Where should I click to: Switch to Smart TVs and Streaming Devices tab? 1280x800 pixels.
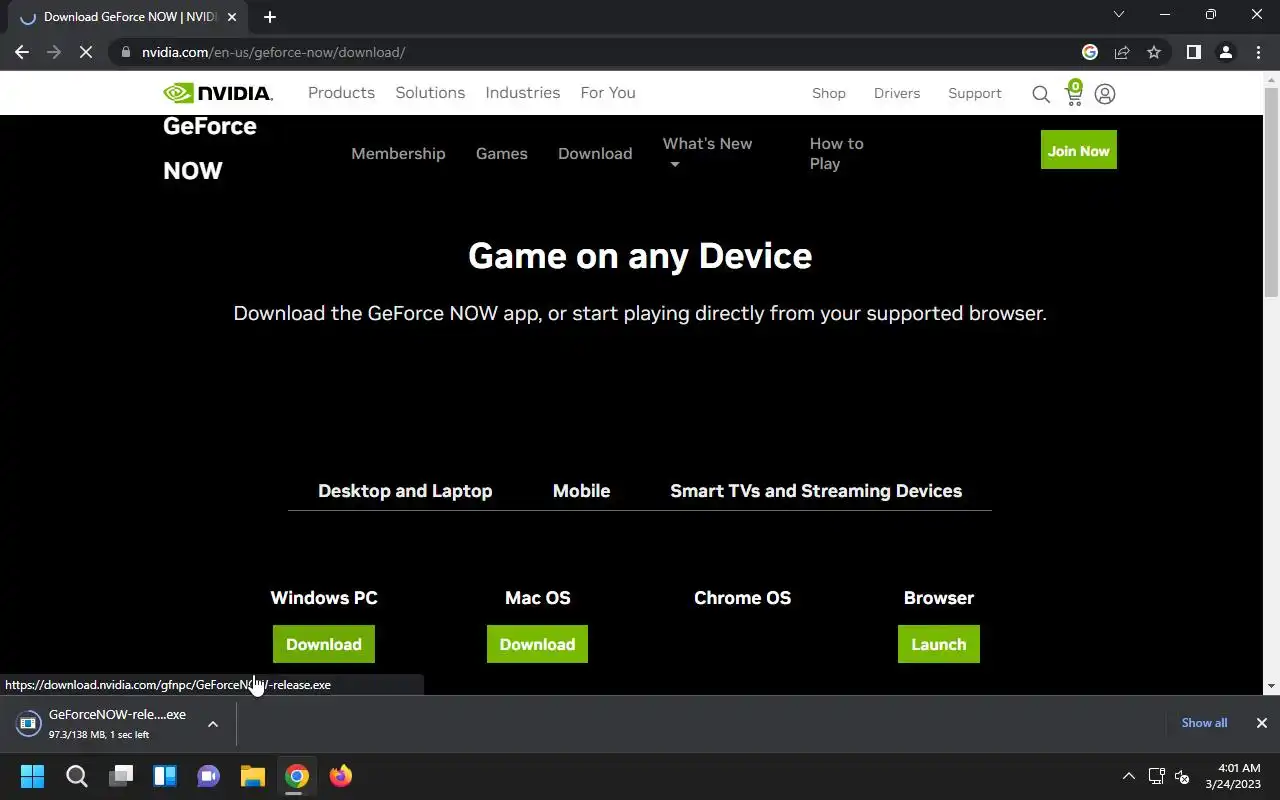pos(816,491)
